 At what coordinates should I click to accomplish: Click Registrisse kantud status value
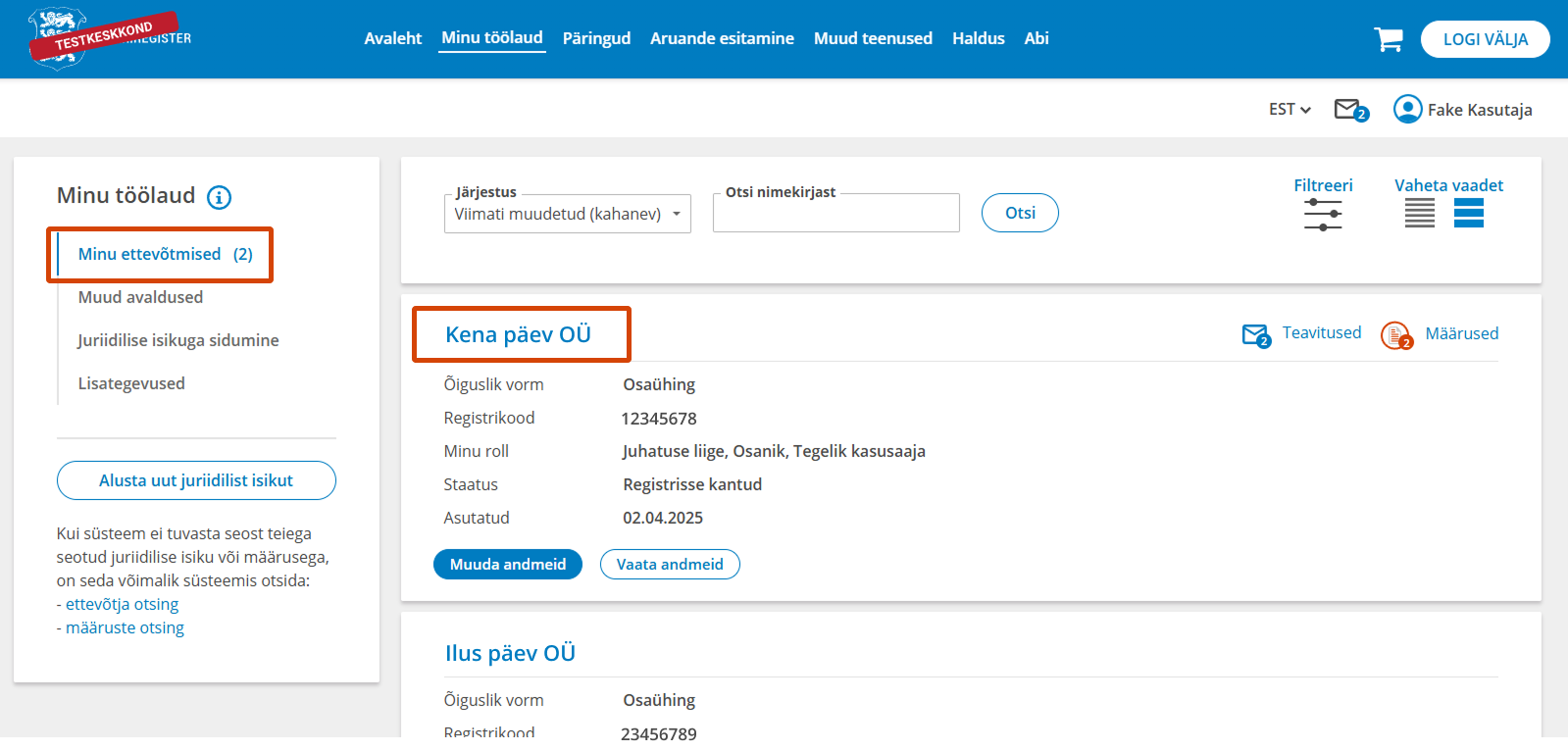point(692,484)
